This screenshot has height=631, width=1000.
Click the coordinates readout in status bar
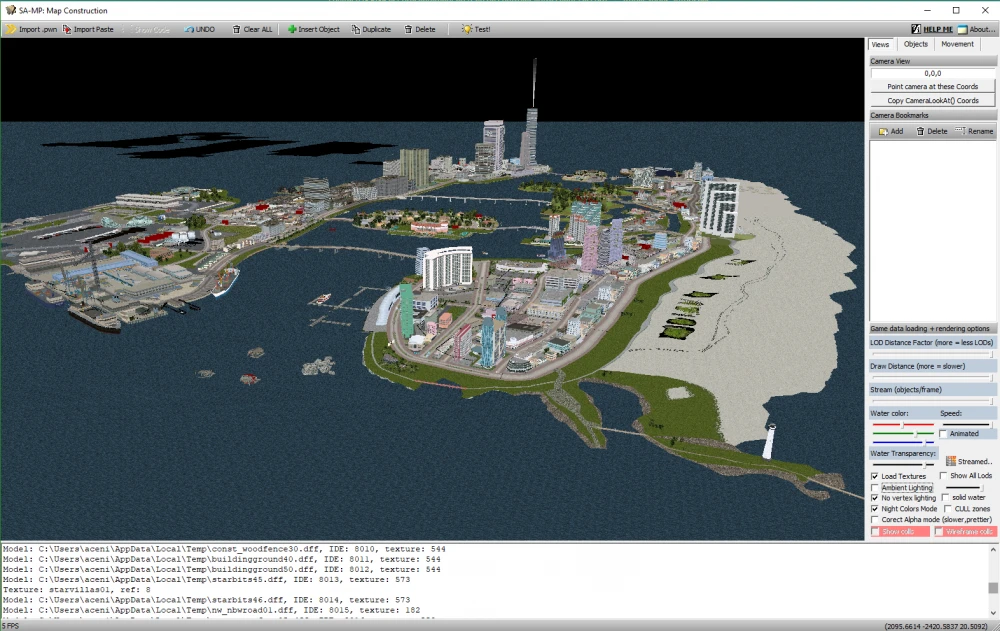pos(936,627)
